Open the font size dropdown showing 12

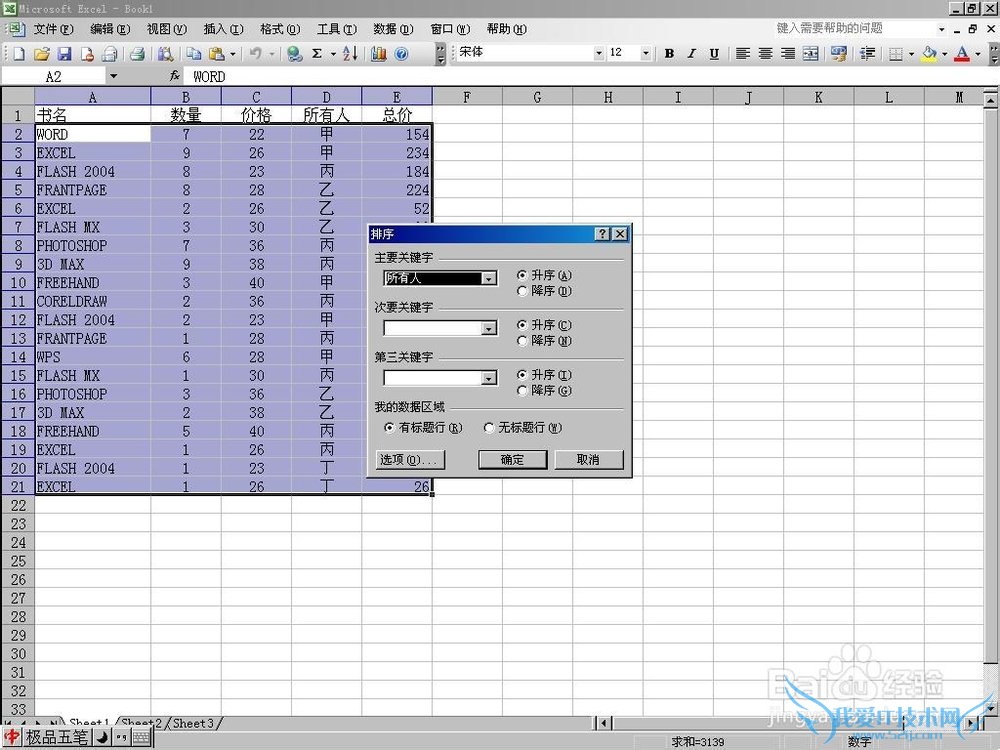click(645, 54)
